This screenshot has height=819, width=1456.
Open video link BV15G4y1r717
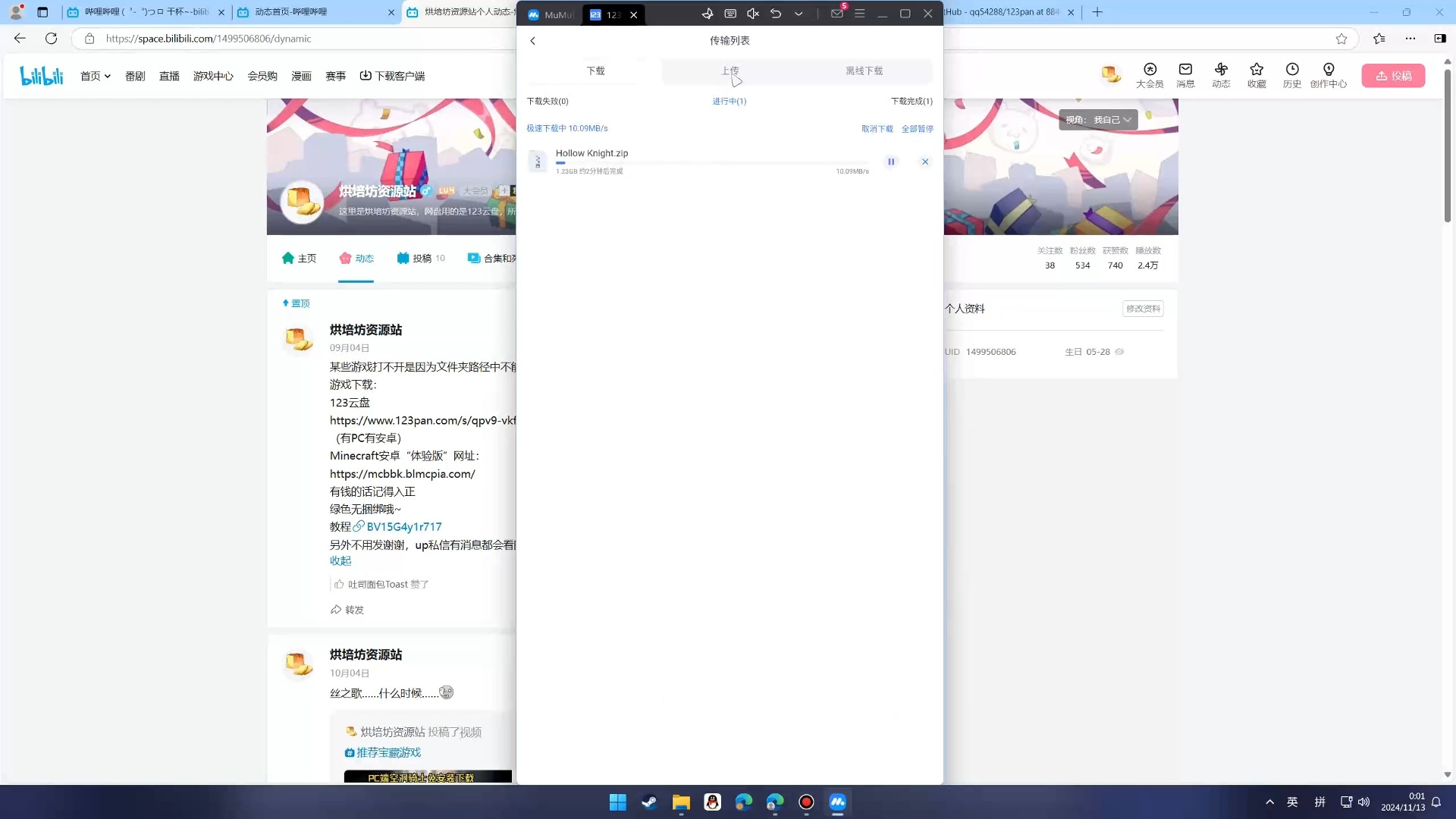(x=397, y=527)
